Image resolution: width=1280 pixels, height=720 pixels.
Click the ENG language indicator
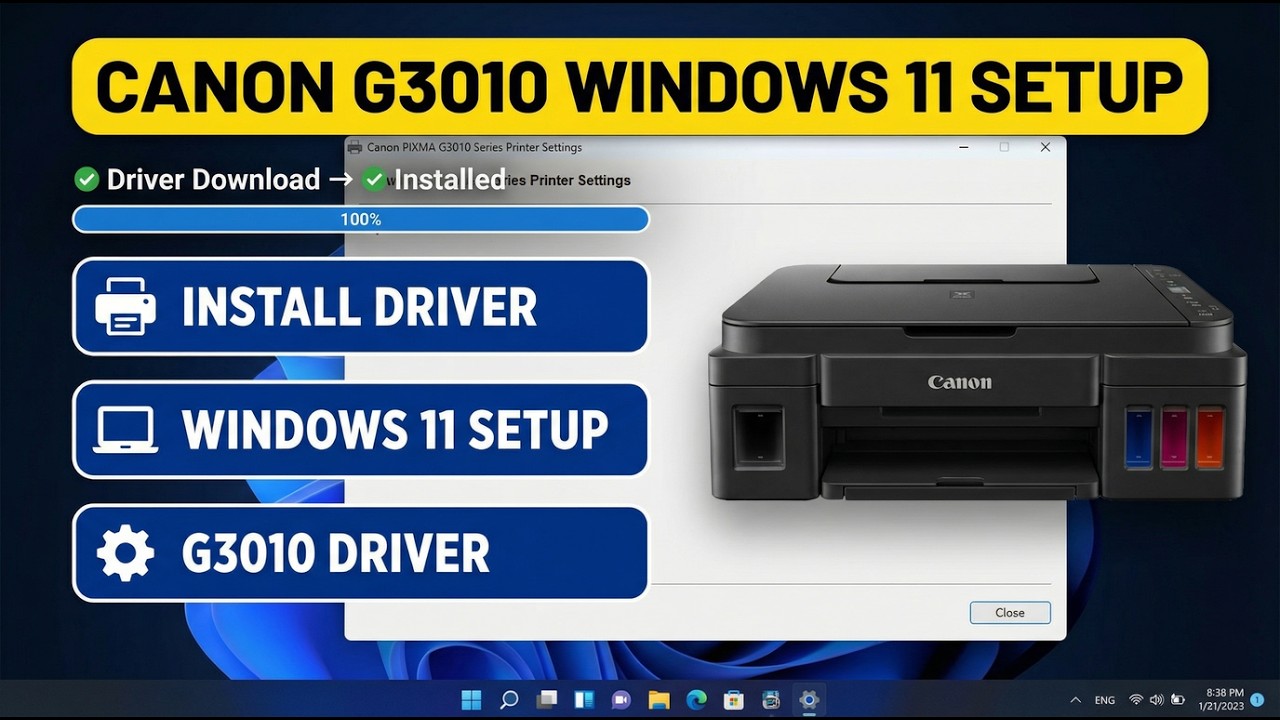pyautogui.click(x=1105, y=700)
